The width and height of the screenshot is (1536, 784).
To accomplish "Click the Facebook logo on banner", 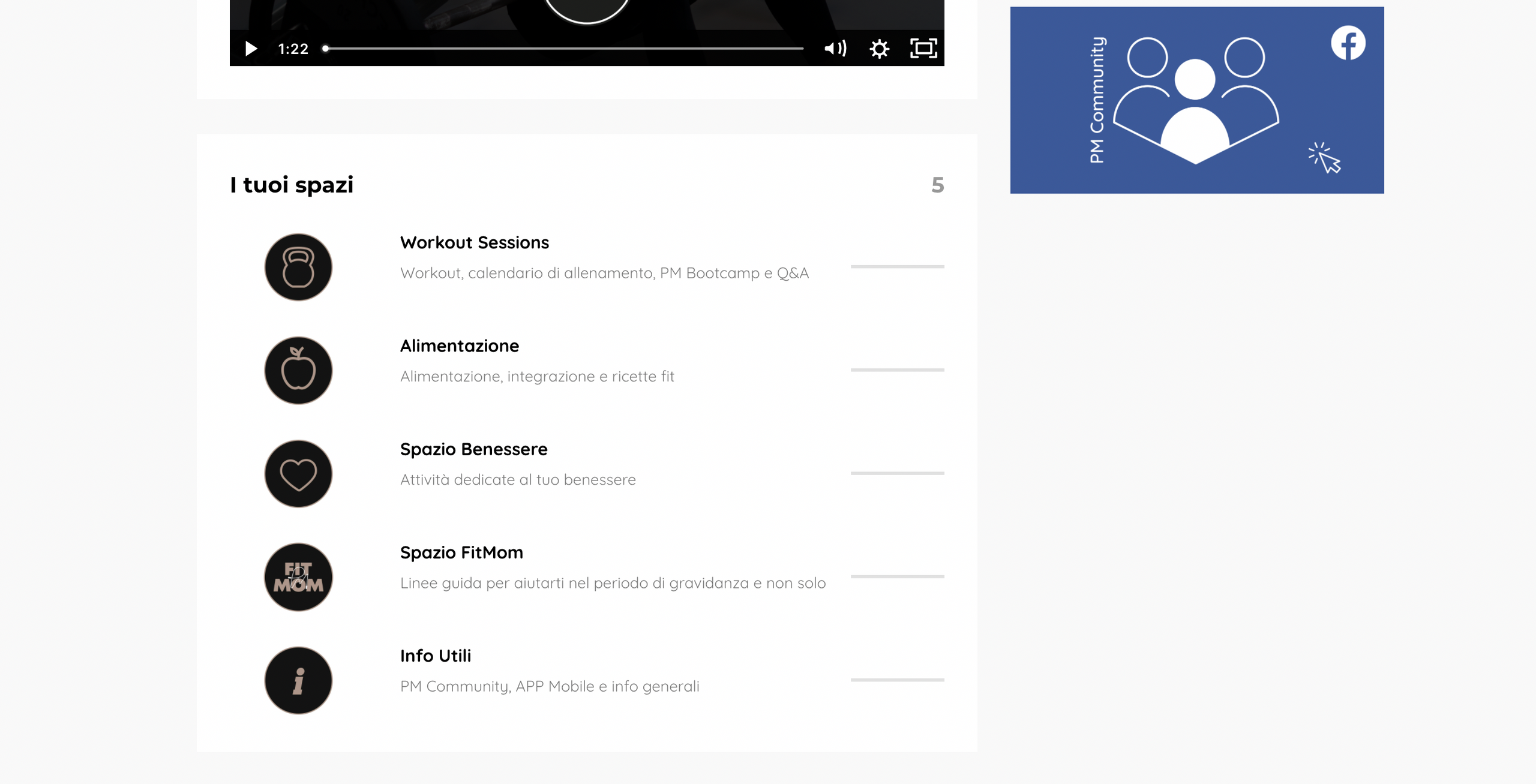I will coord(1348,43).
